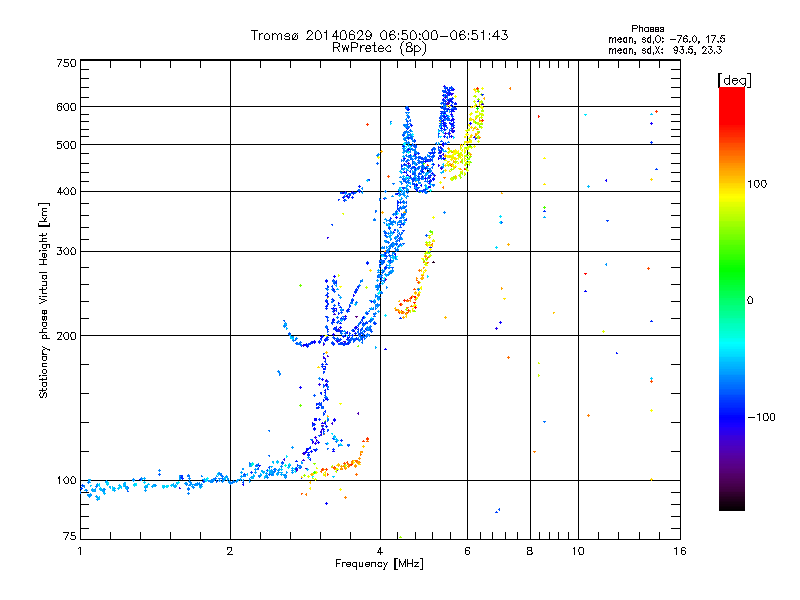
Task: Click the y-axis tick label '75'
Action: coord(69,536)
